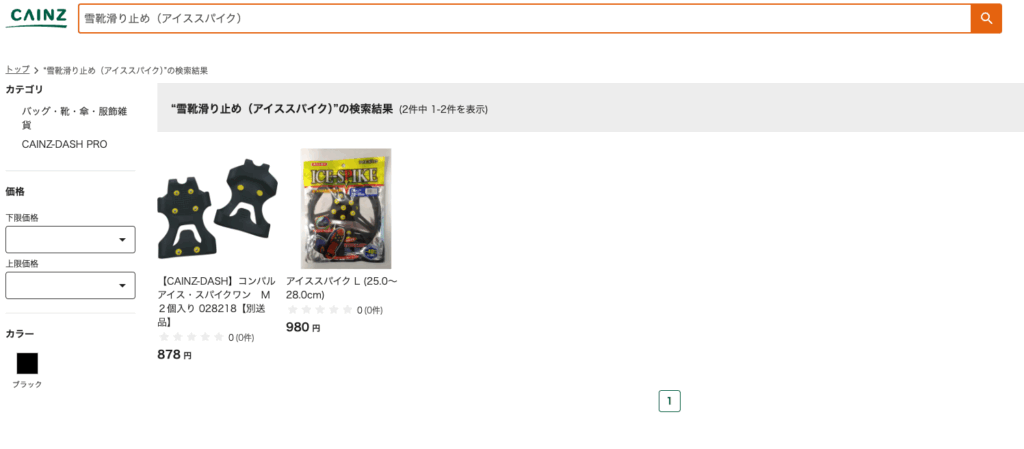Image resolution: width=1024 pixels, height=449 pixels.
Task: Select the バッグ・靴・傘・服飾雑貨 category
Action: tap(74, 118)
